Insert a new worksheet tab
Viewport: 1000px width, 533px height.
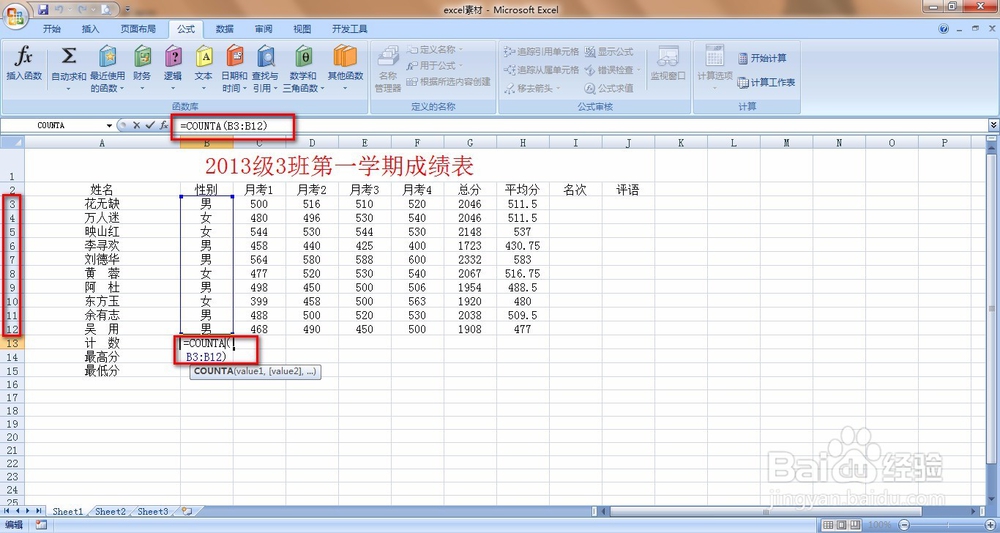tap(187, 511)
